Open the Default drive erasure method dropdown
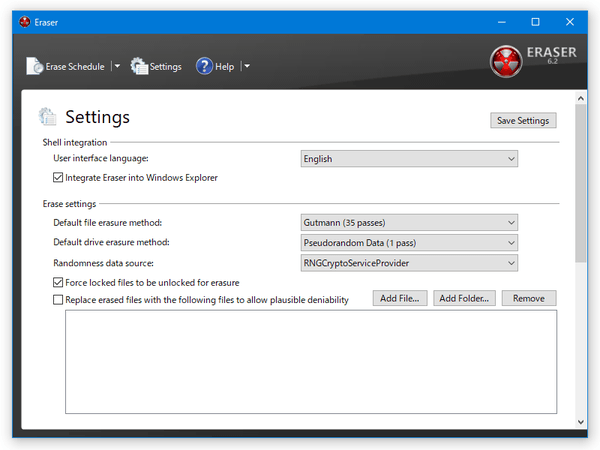This screenshot has height=450, width=600. [409, 242]
